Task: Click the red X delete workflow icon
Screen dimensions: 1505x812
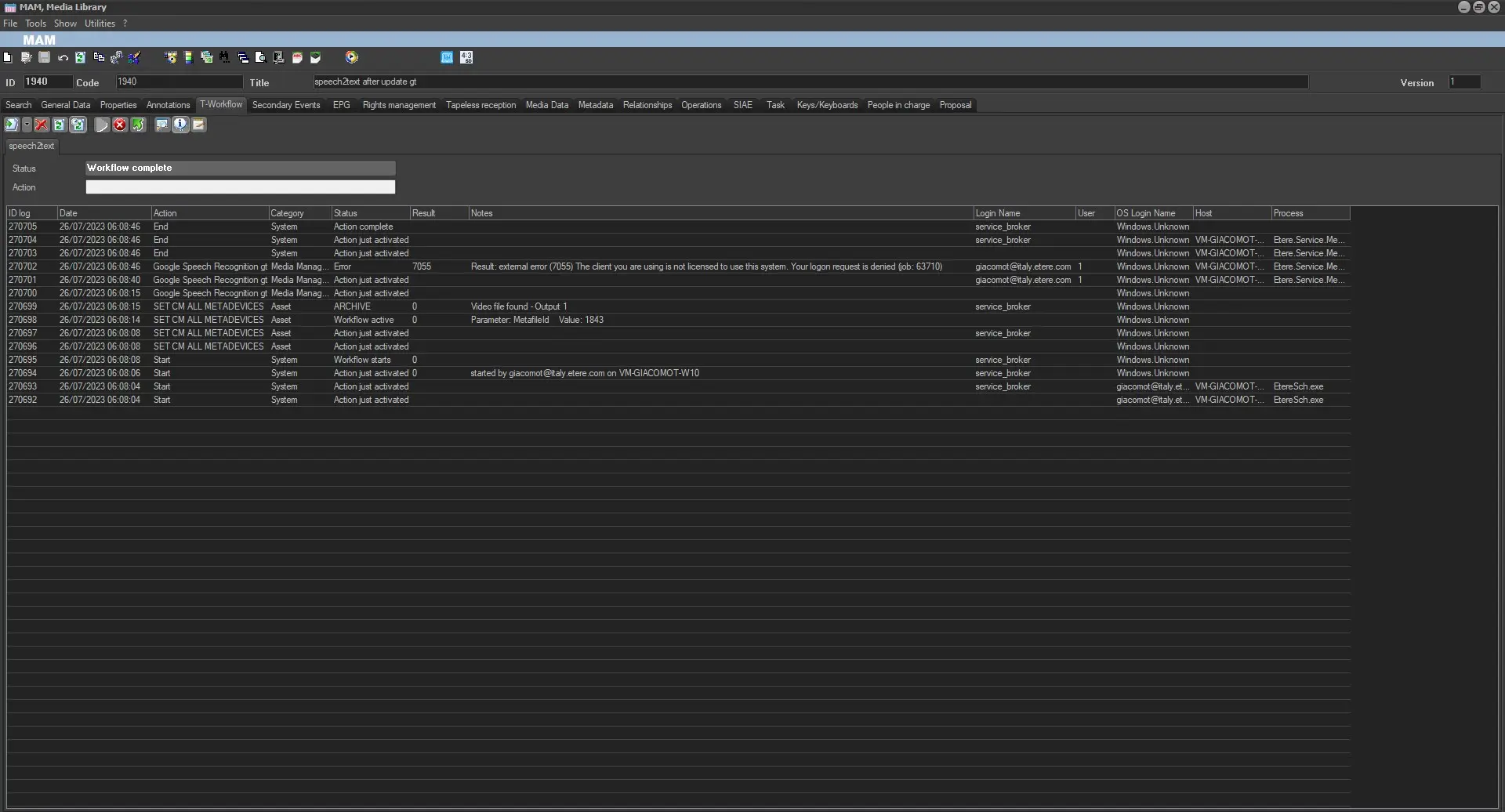Action: 42,125
